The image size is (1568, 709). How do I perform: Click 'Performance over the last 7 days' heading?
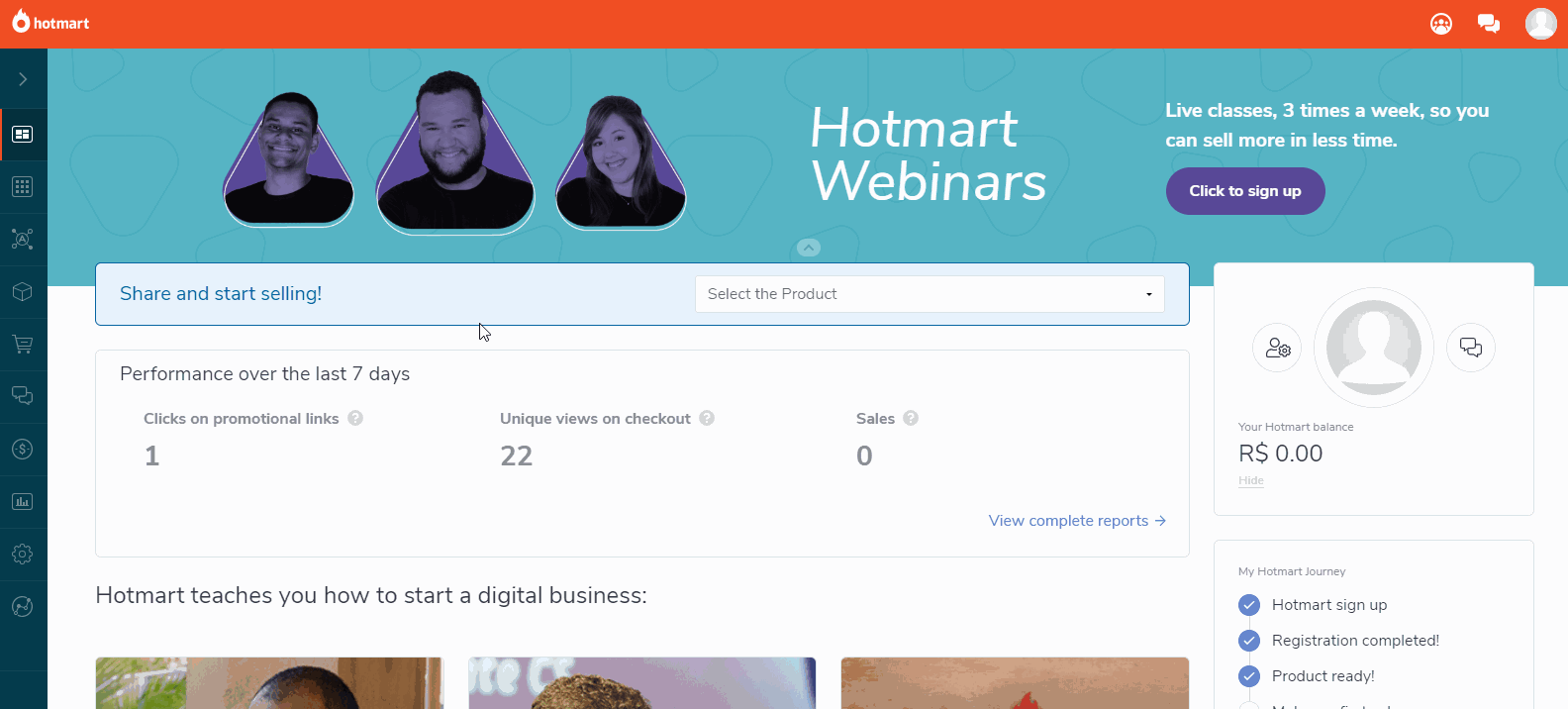coord(265,374)
